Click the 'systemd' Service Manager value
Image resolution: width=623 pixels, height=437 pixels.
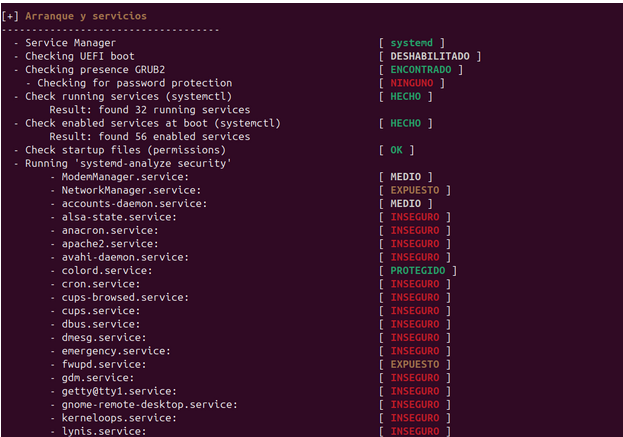point(411,43)
